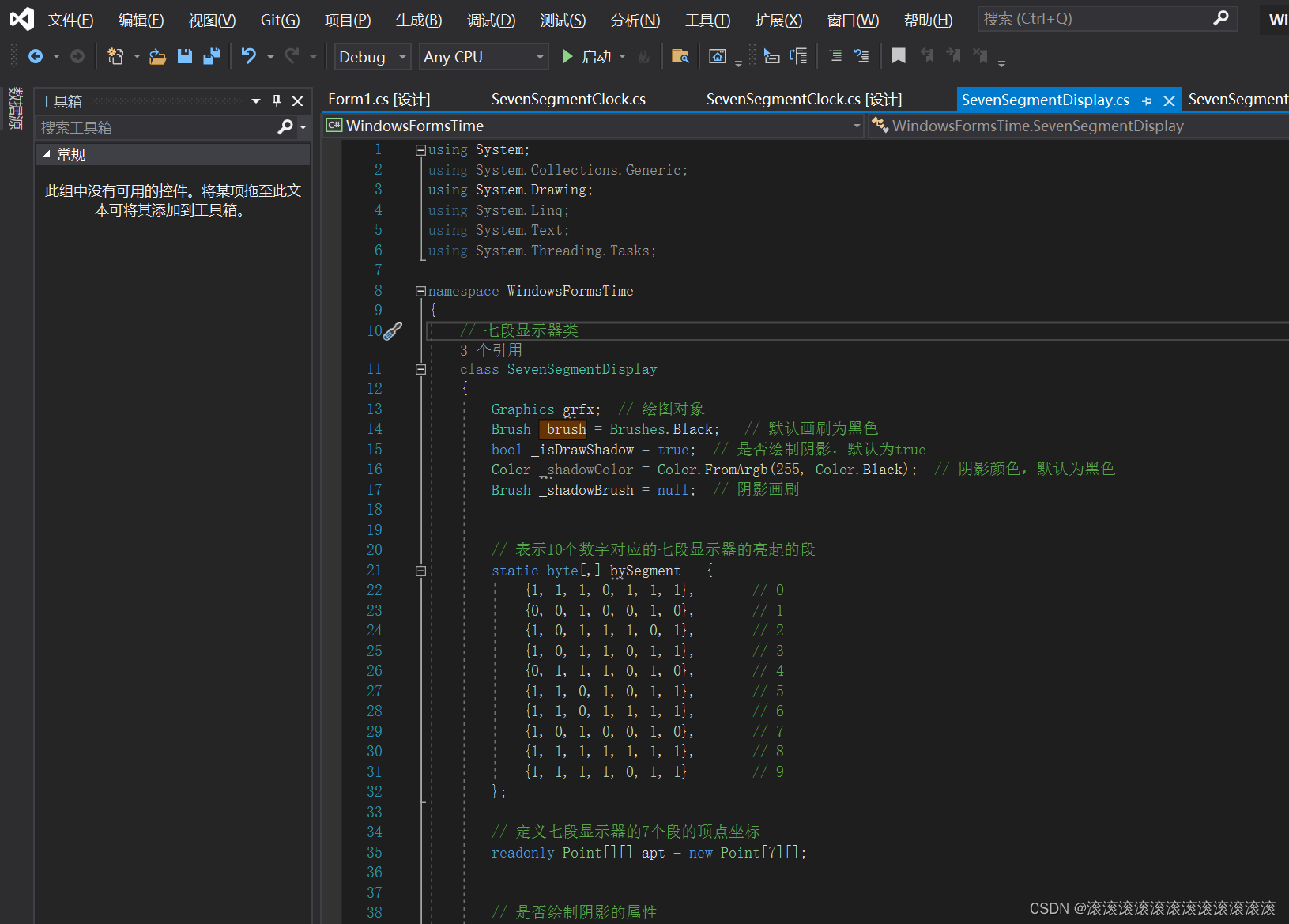Click the Navigate Backward arrow icon

pos(36,56)
